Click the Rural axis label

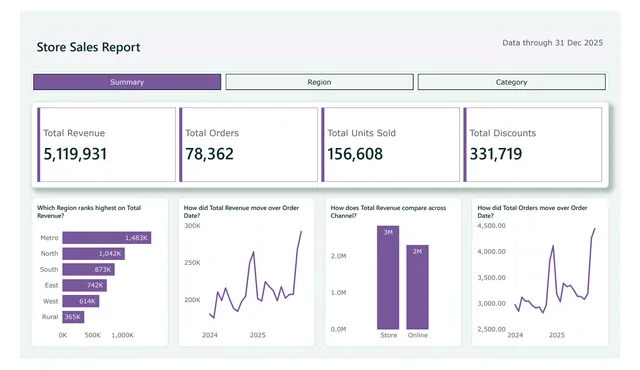[x=50, y=317]
